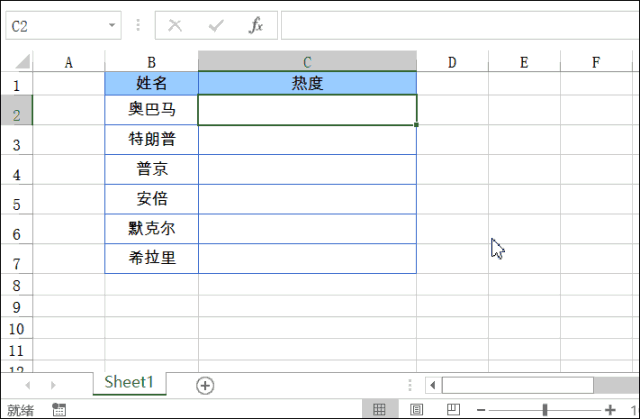Add a new sheet with plus button
Image resolution: width=640 pixels, height=419 pixels.
[205, 385]
